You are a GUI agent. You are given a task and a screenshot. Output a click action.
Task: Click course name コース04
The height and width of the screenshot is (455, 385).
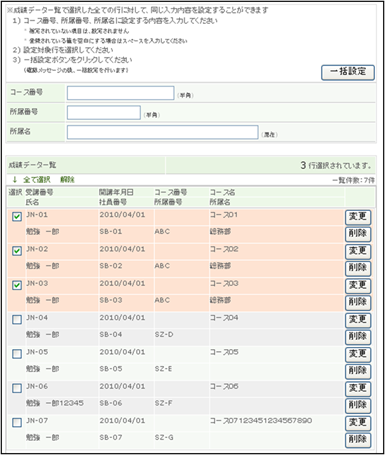point(224,318)
